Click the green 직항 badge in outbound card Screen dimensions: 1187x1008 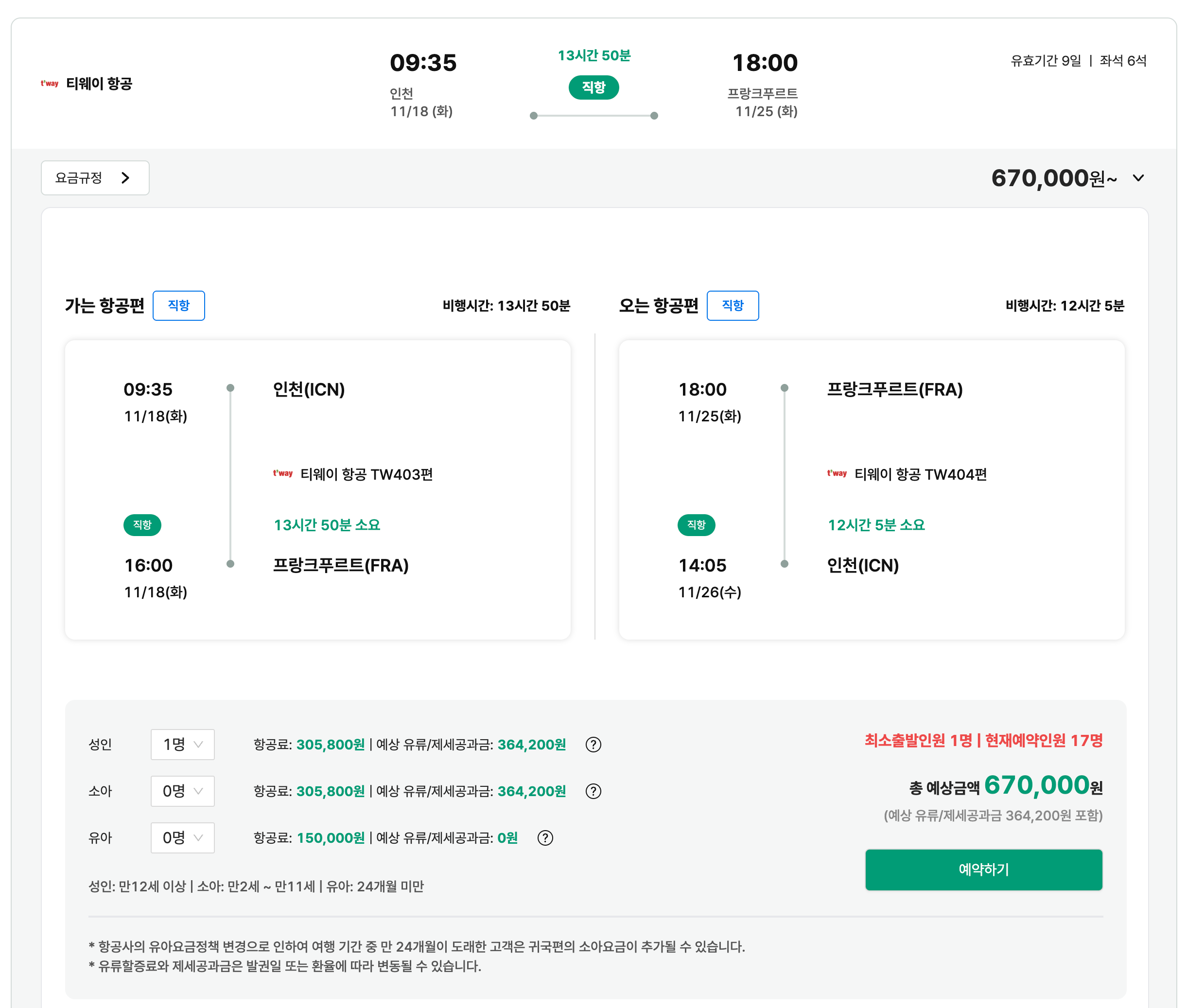[142, 524]
